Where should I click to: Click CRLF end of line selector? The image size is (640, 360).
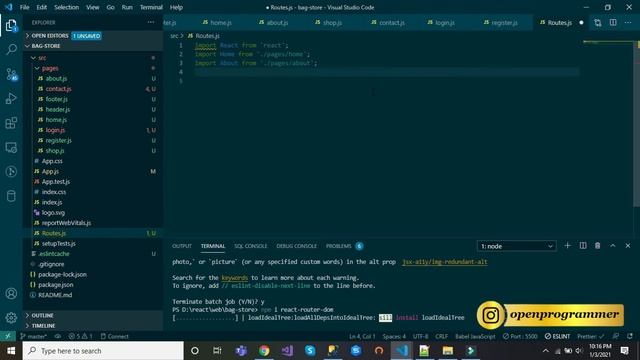coord(441,336)
